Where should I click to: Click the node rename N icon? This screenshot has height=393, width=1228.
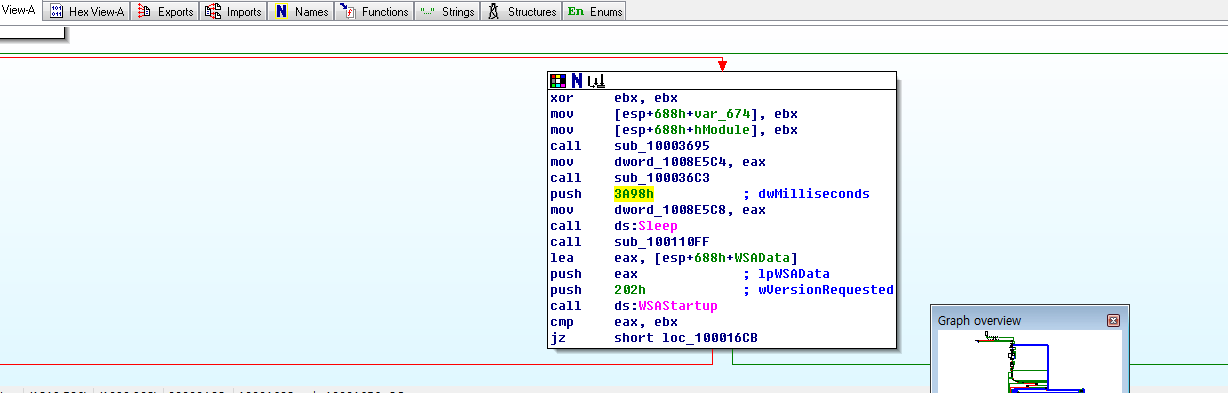pyautogui.click(x=577, y=80)
